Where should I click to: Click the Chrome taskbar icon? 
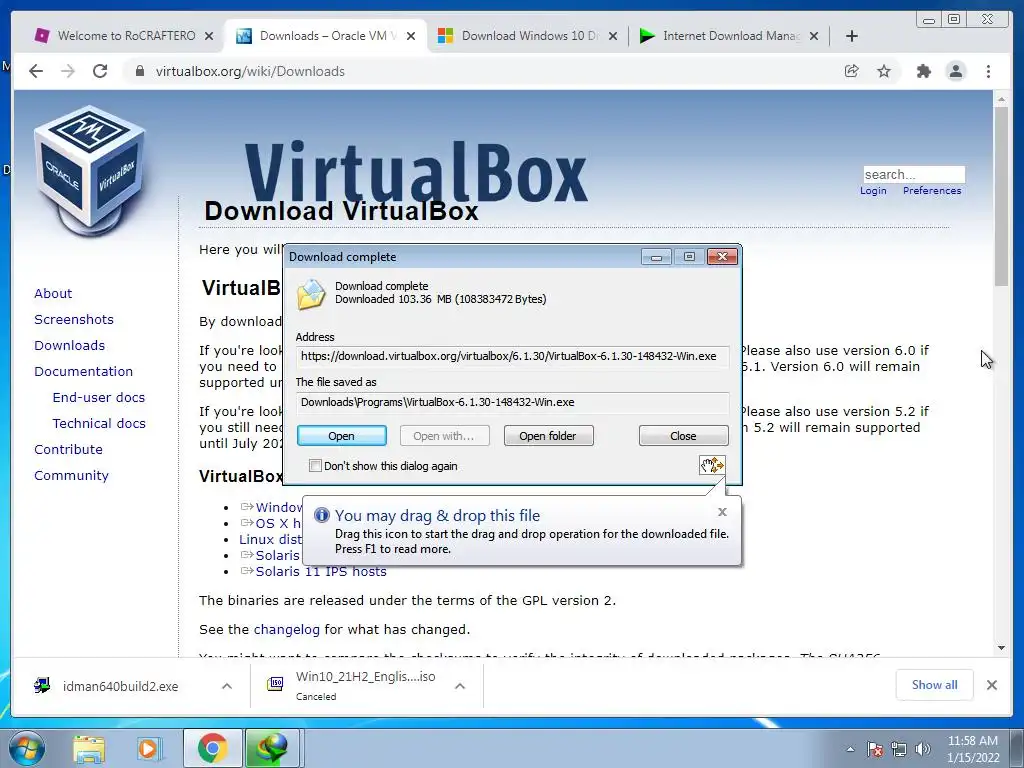coord(212,749)
